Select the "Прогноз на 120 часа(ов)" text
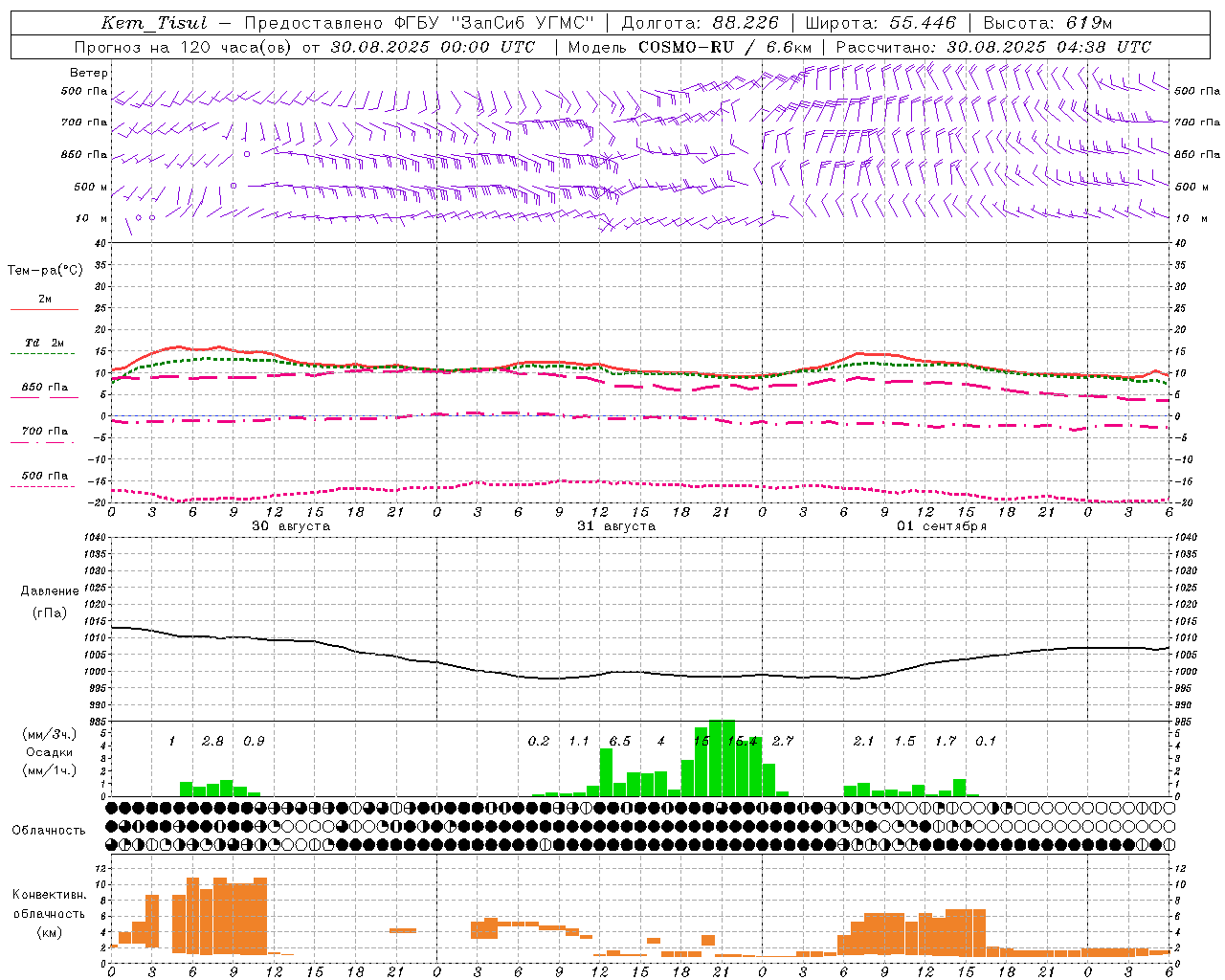 [184, 47]
